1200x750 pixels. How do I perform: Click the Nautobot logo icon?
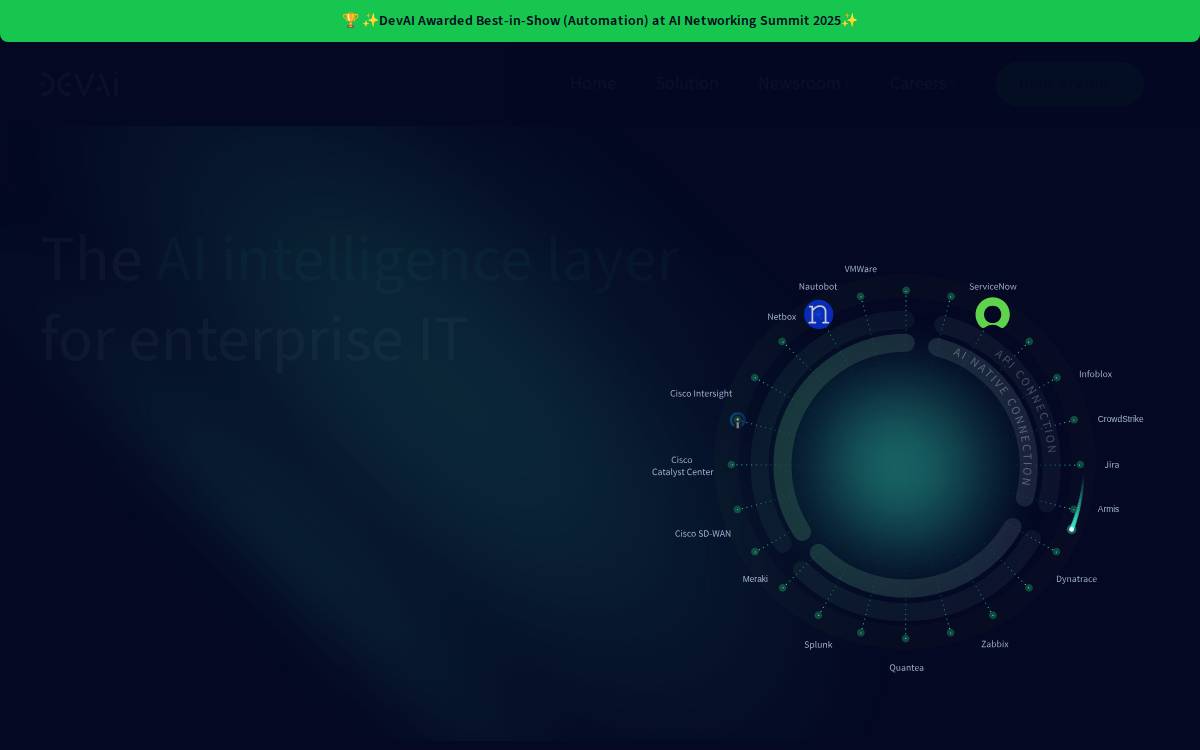819,315
